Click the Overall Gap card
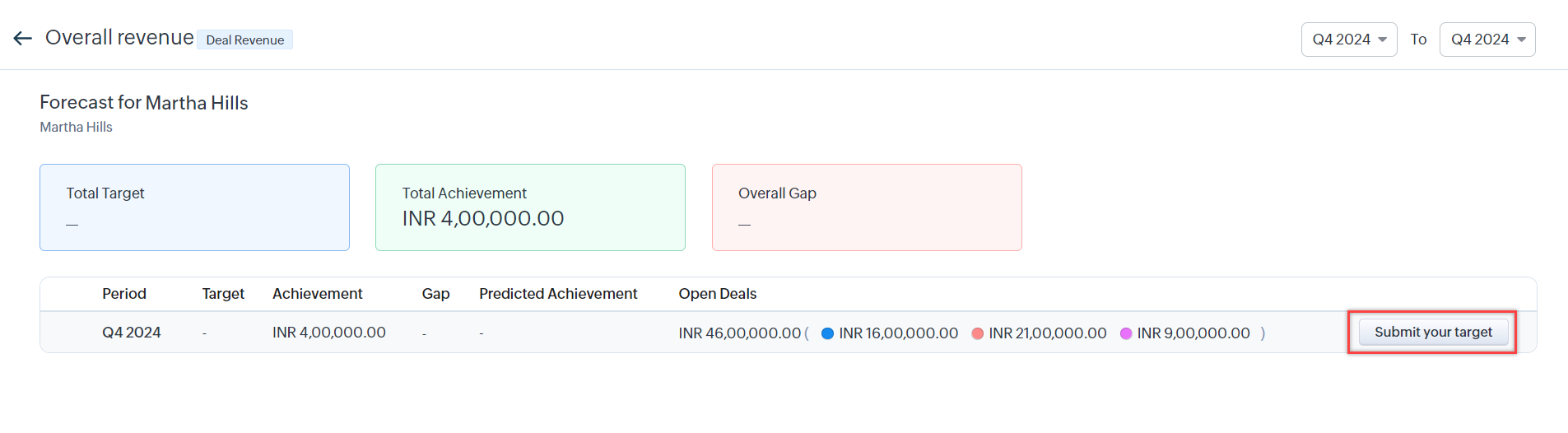 866,207
